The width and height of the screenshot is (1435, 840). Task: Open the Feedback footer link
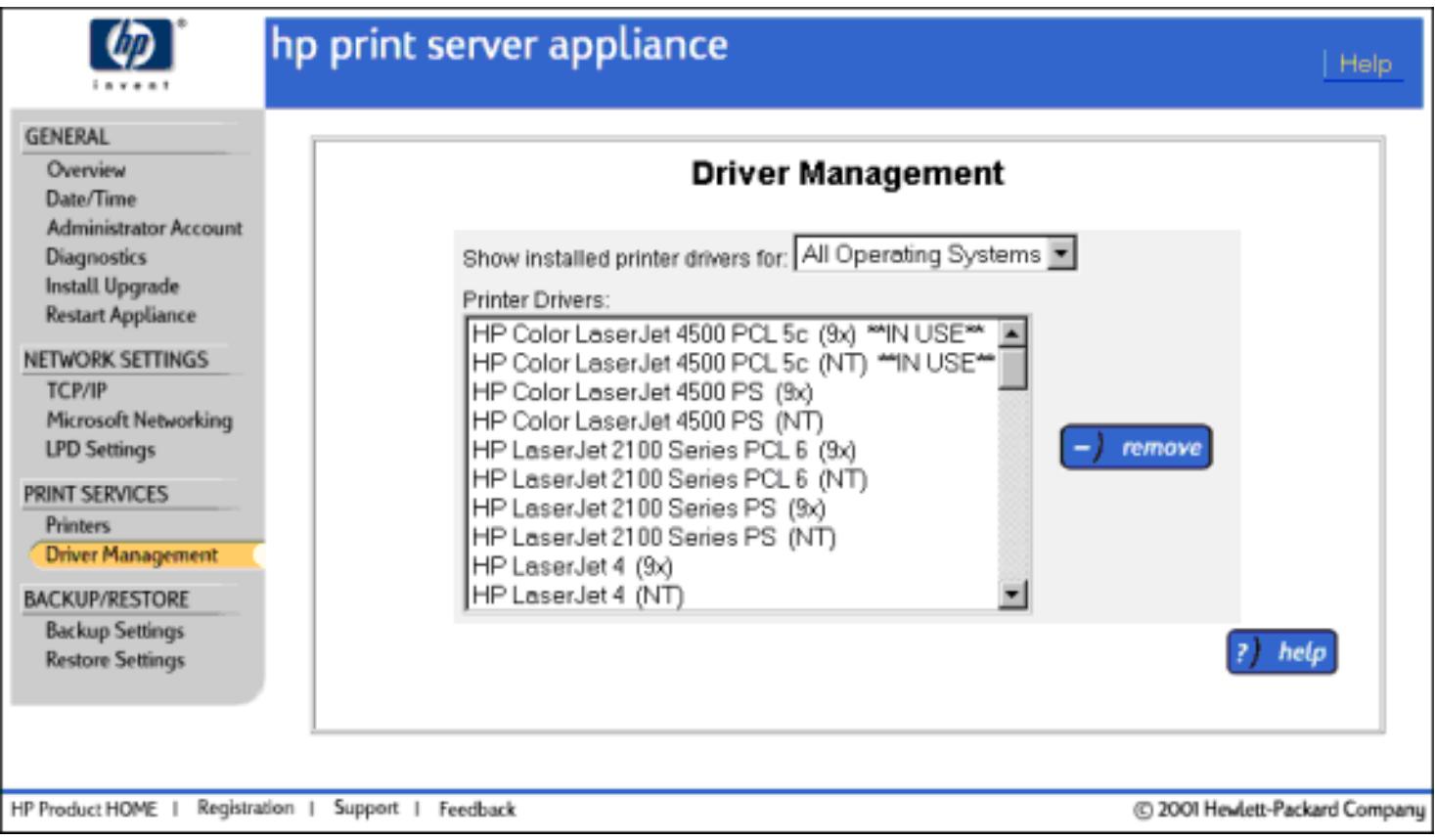point(476,810)
